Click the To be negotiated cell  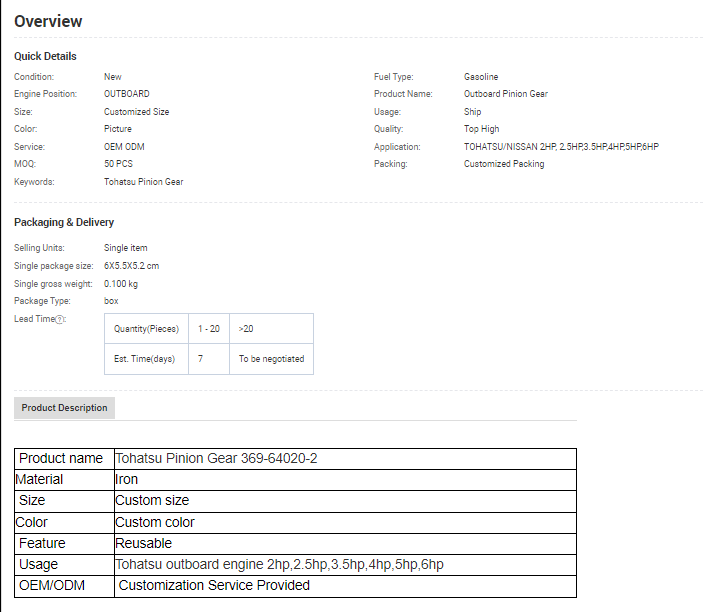click(271, 359)
